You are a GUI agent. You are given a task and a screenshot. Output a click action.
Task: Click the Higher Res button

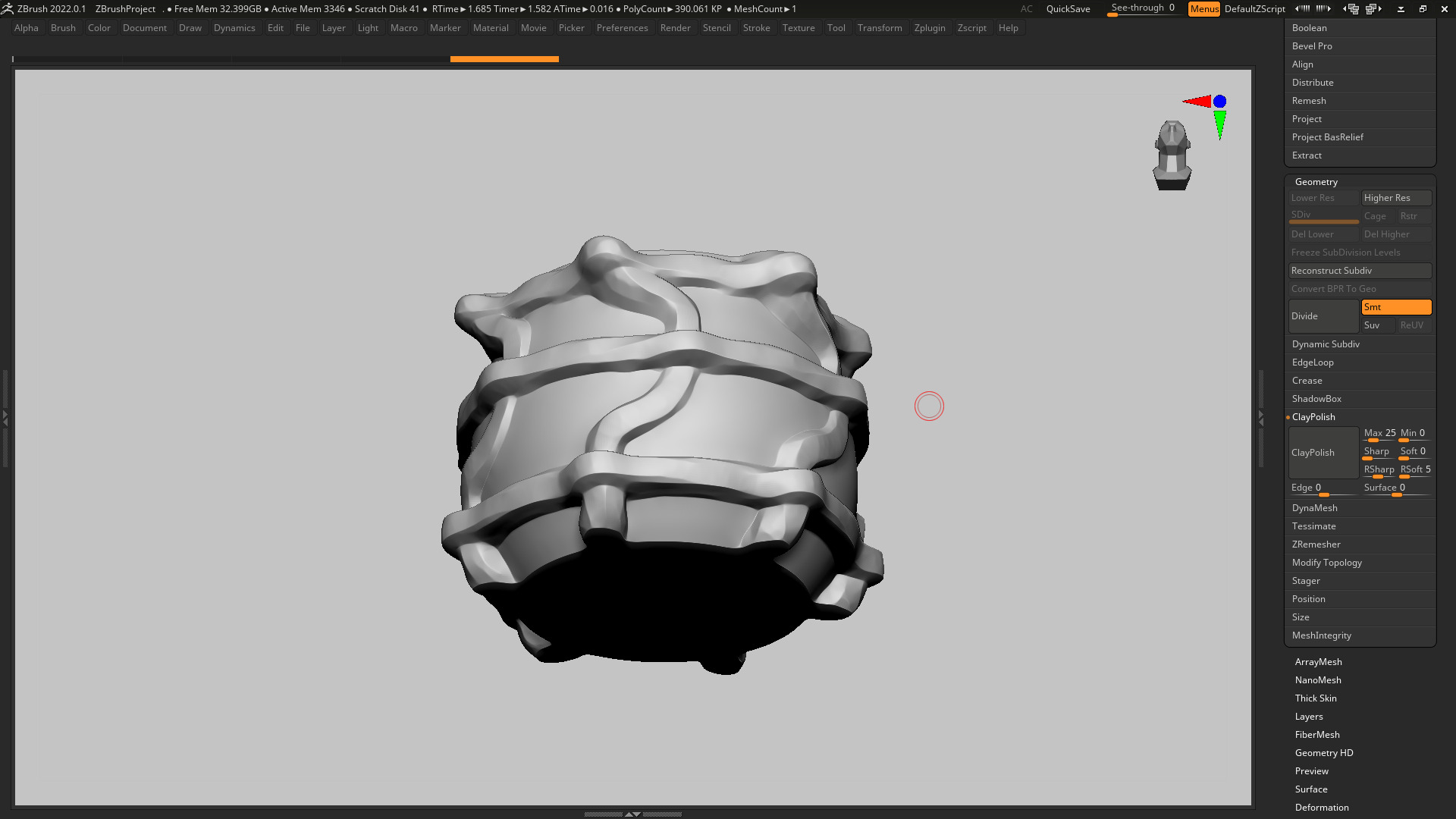tap(1396, 198)
